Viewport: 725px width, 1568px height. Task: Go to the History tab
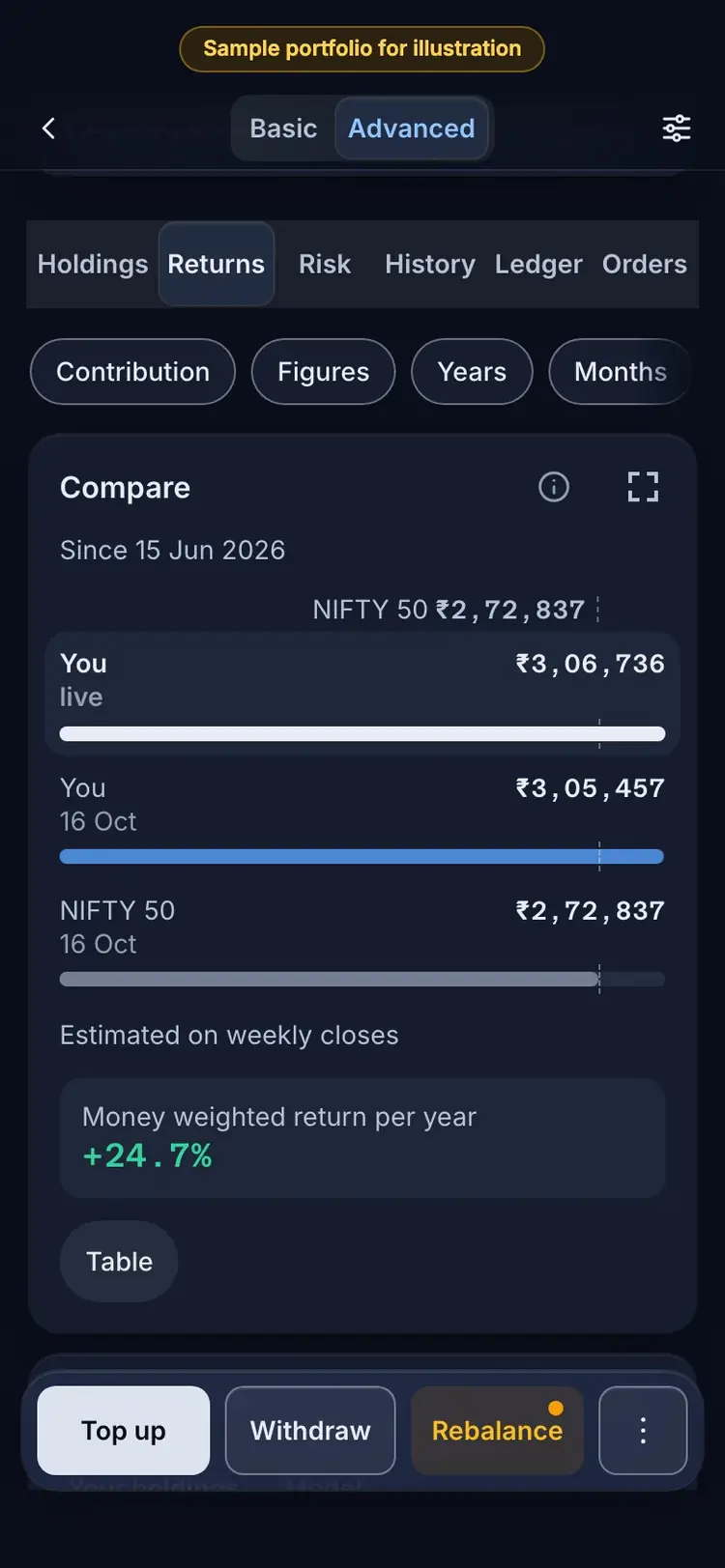[x=429, y=264]
